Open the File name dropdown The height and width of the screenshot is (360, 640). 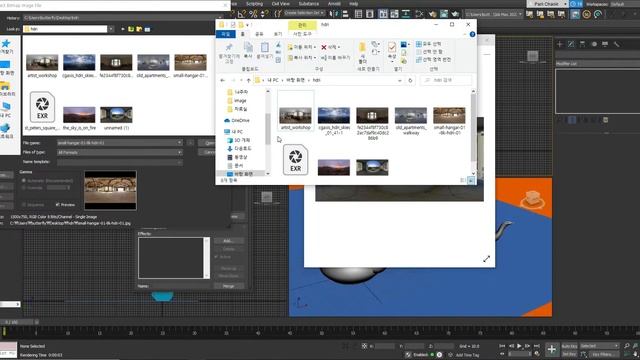pyautogui.click(x=179, y=142)
